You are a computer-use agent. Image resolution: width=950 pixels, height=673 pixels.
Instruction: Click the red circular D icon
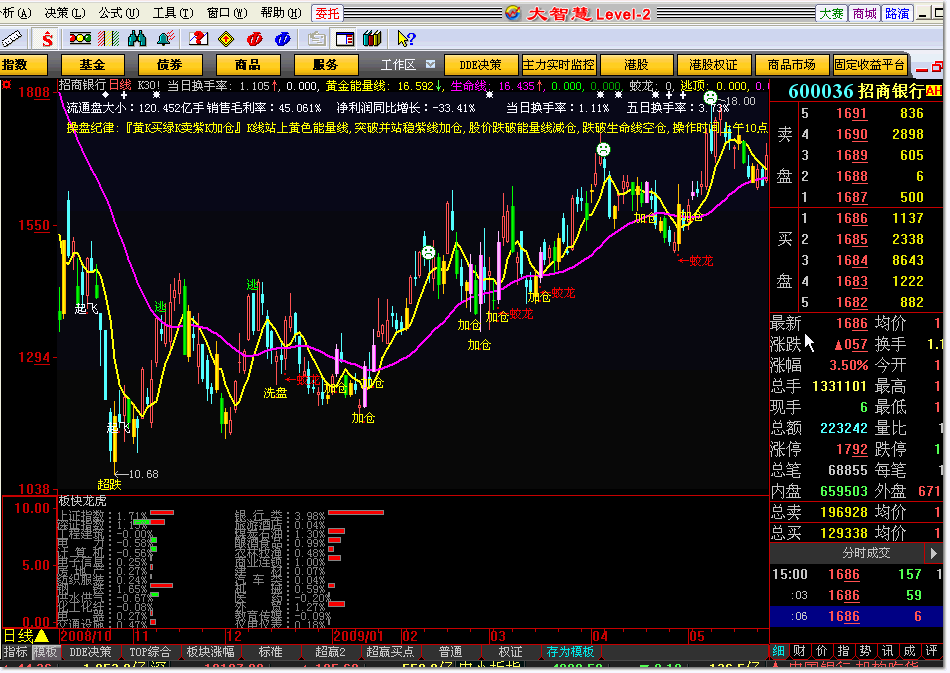coord(254,39)
